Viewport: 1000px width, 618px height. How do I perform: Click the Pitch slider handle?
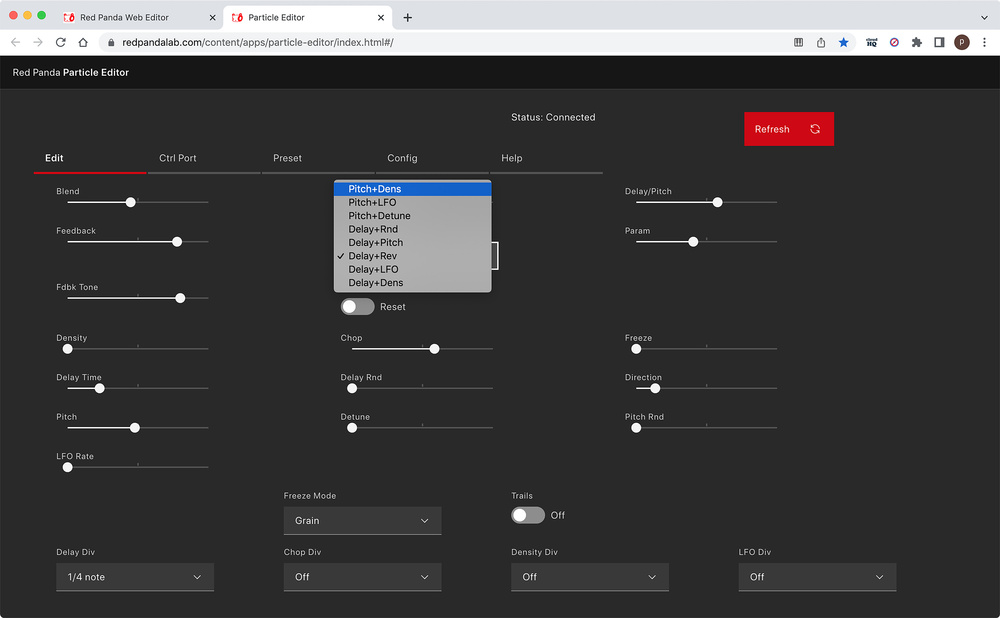tap(135, 428)
